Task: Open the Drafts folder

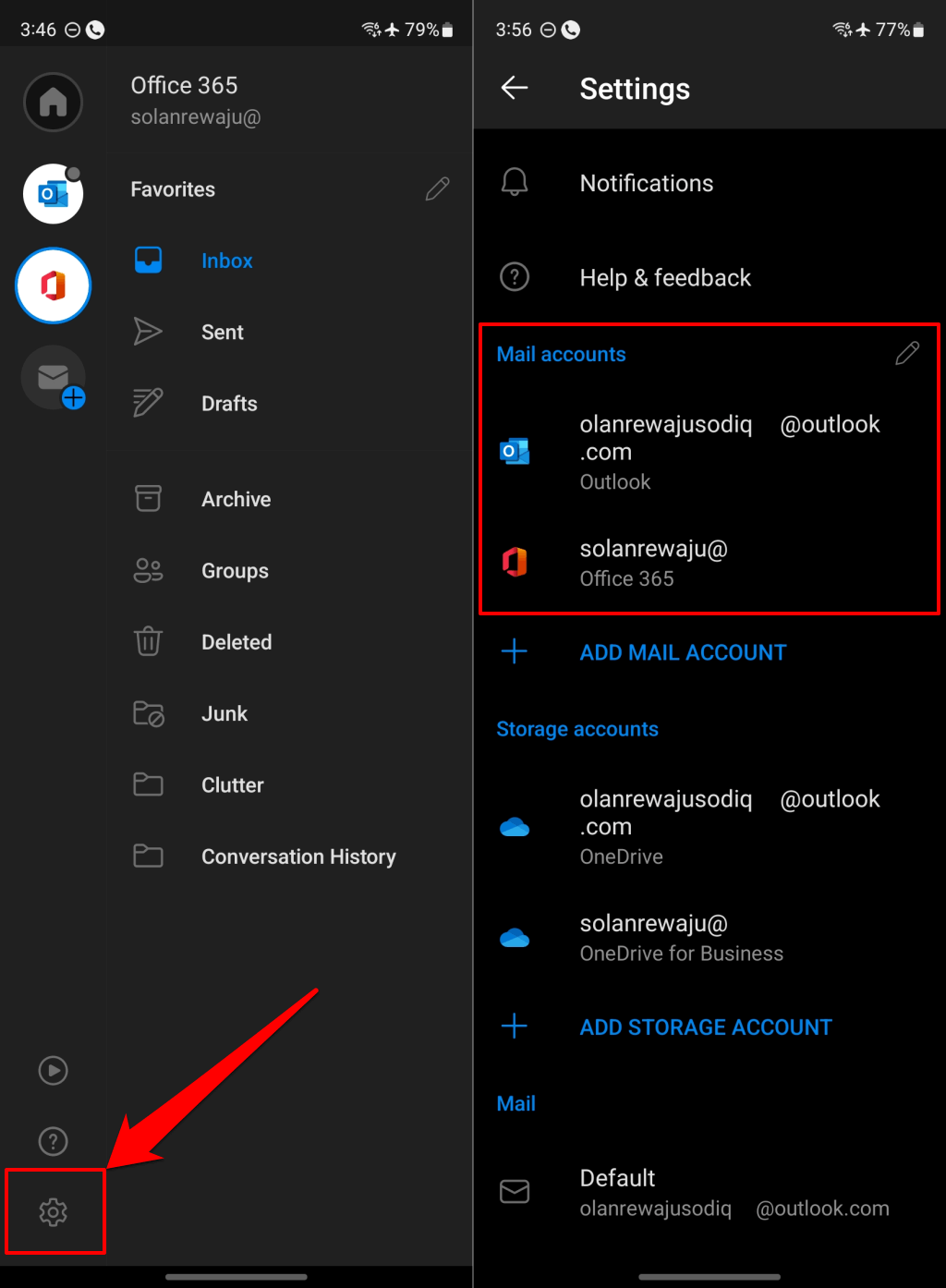Action: (290, 404)
